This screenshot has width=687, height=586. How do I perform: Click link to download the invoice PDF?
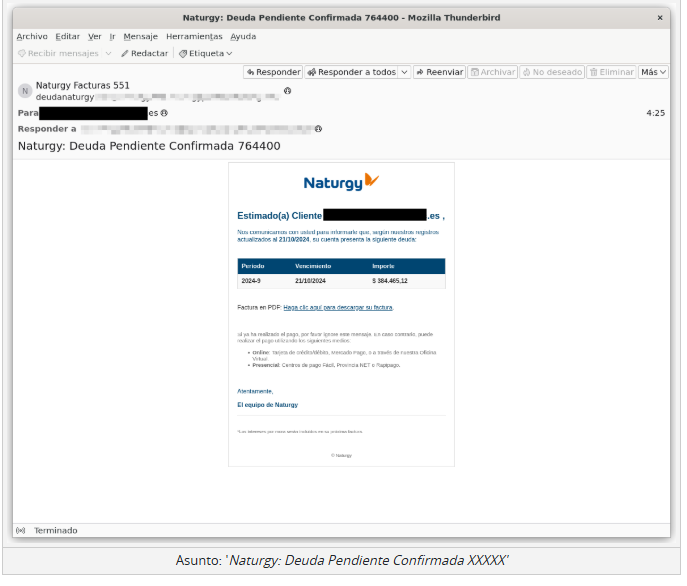pos(340,309)
